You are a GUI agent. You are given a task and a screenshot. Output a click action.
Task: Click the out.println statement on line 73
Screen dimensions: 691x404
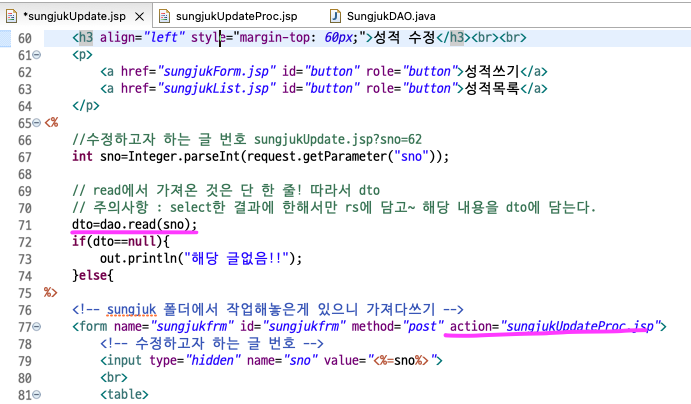point(201,258)
